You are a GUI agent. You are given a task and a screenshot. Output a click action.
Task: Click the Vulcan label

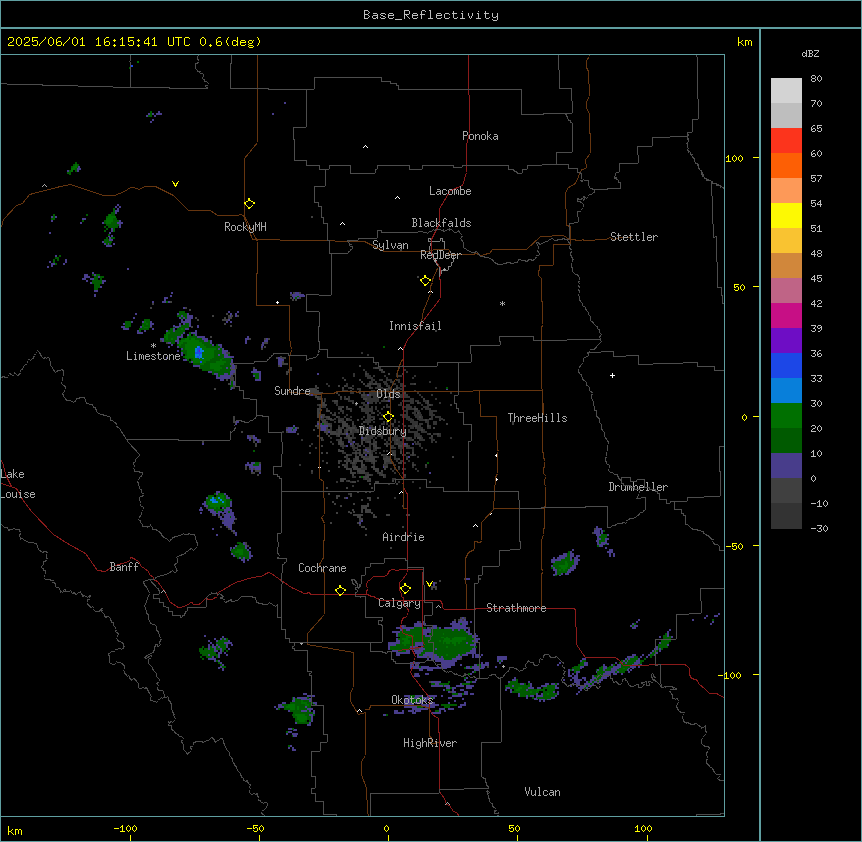point(542,792)
